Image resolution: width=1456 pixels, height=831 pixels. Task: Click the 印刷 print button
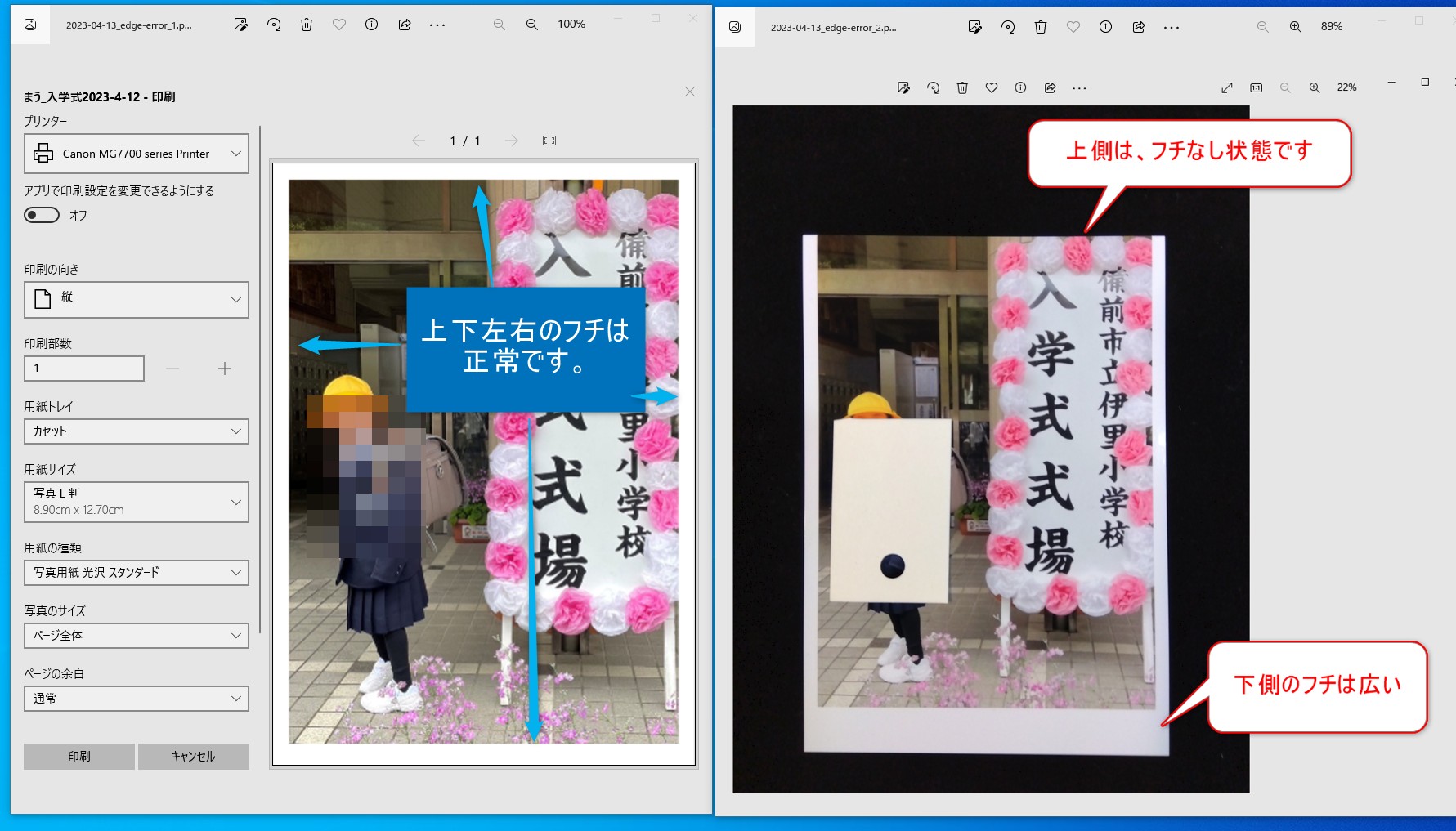(x=79, y=757)
